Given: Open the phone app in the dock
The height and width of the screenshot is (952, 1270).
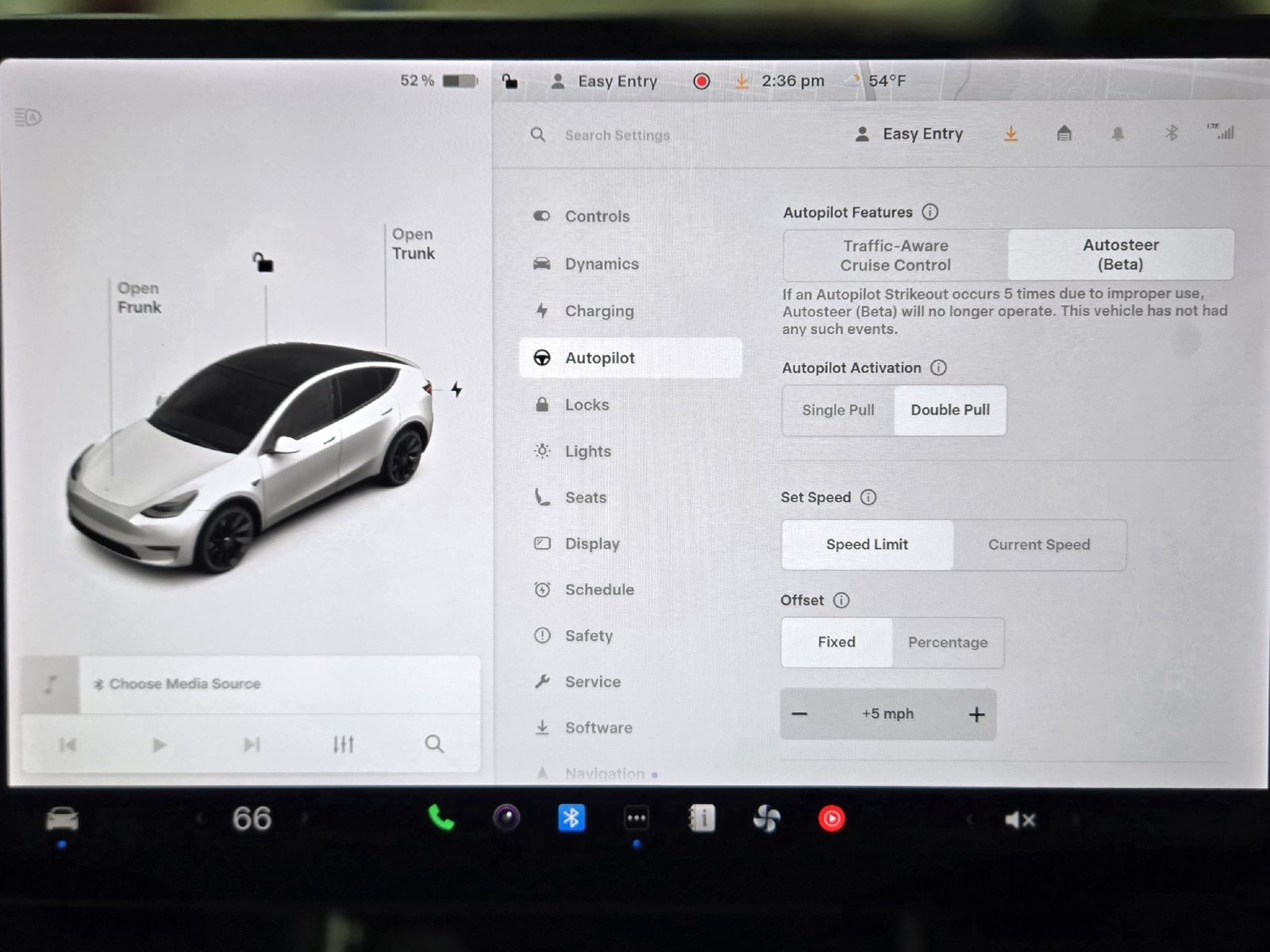Looking at the screenshot, I should coord(441,818).
